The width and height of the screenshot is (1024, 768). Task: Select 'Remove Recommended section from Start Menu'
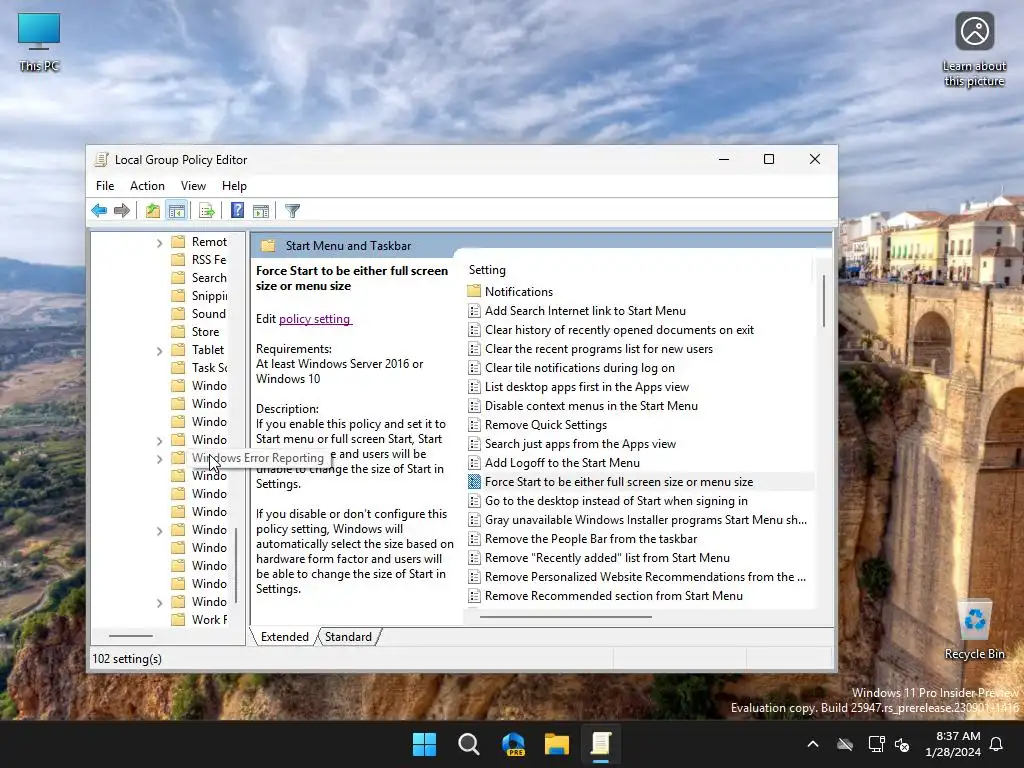[614, 596]
